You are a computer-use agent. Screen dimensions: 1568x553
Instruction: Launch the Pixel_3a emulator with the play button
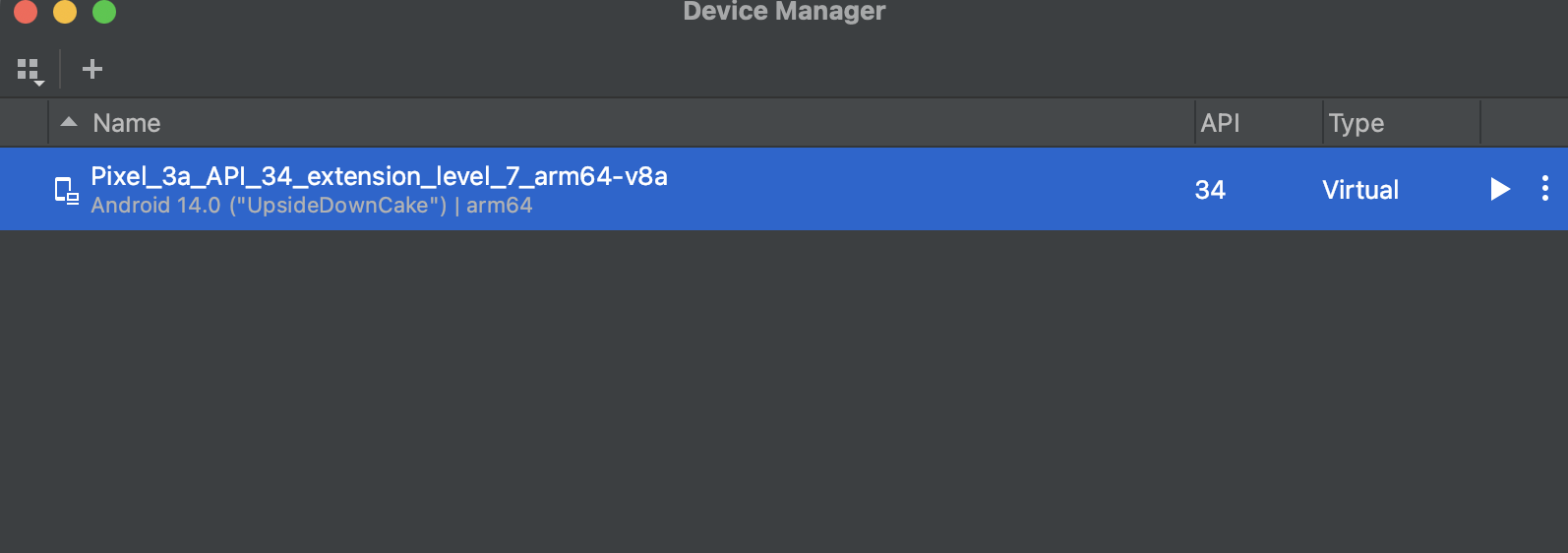pyautogui.click(x=1499, y=189)
